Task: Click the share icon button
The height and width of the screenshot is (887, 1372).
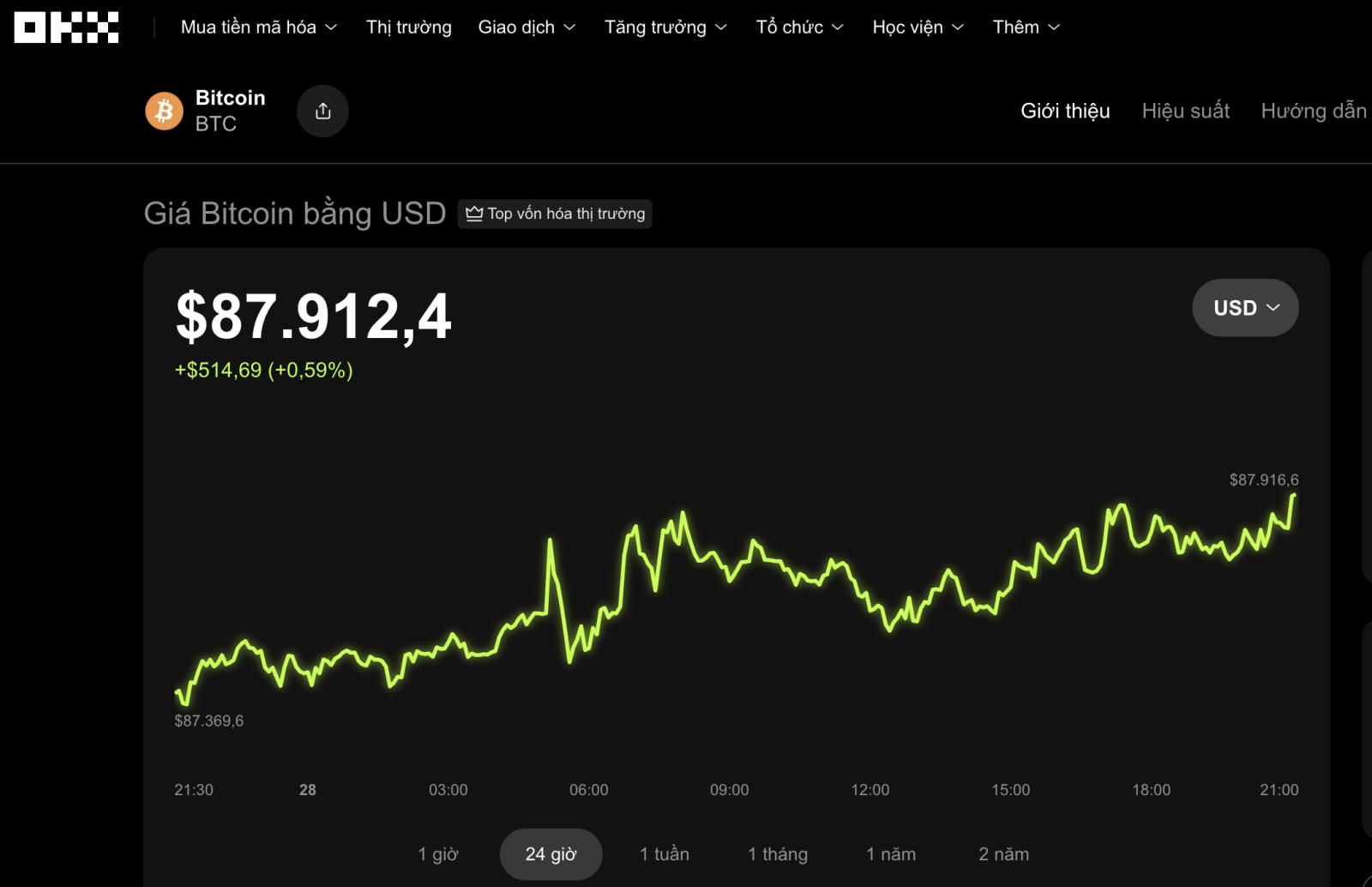Action: (x=322, y=111)
